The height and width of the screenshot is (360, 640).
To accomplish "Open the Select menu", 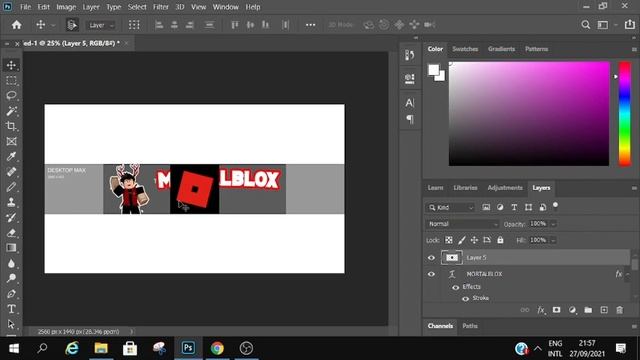I will (x=137, y=7).
